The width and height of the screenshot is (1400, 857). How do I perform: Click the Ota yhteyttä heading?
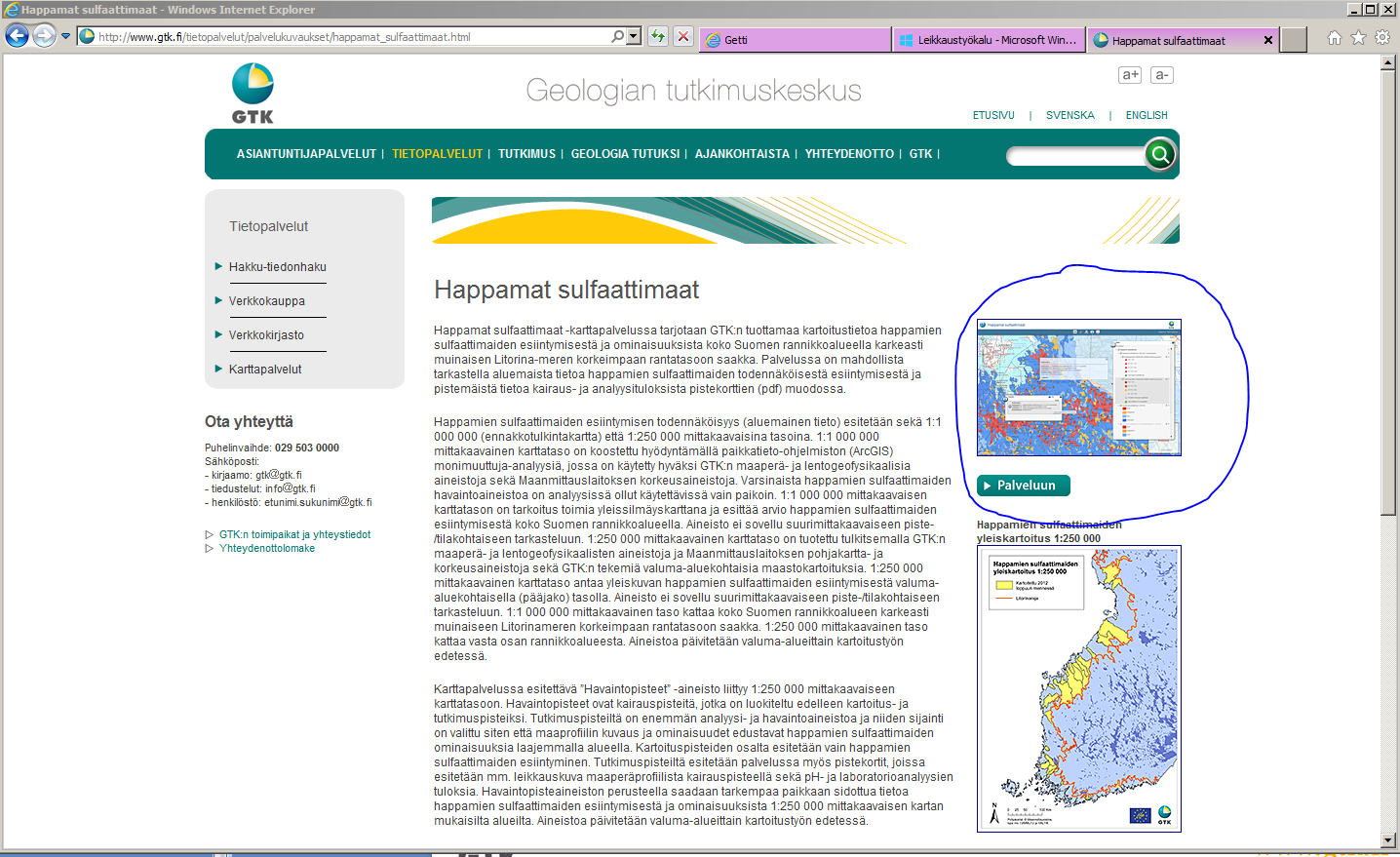[x=249, y=422]
